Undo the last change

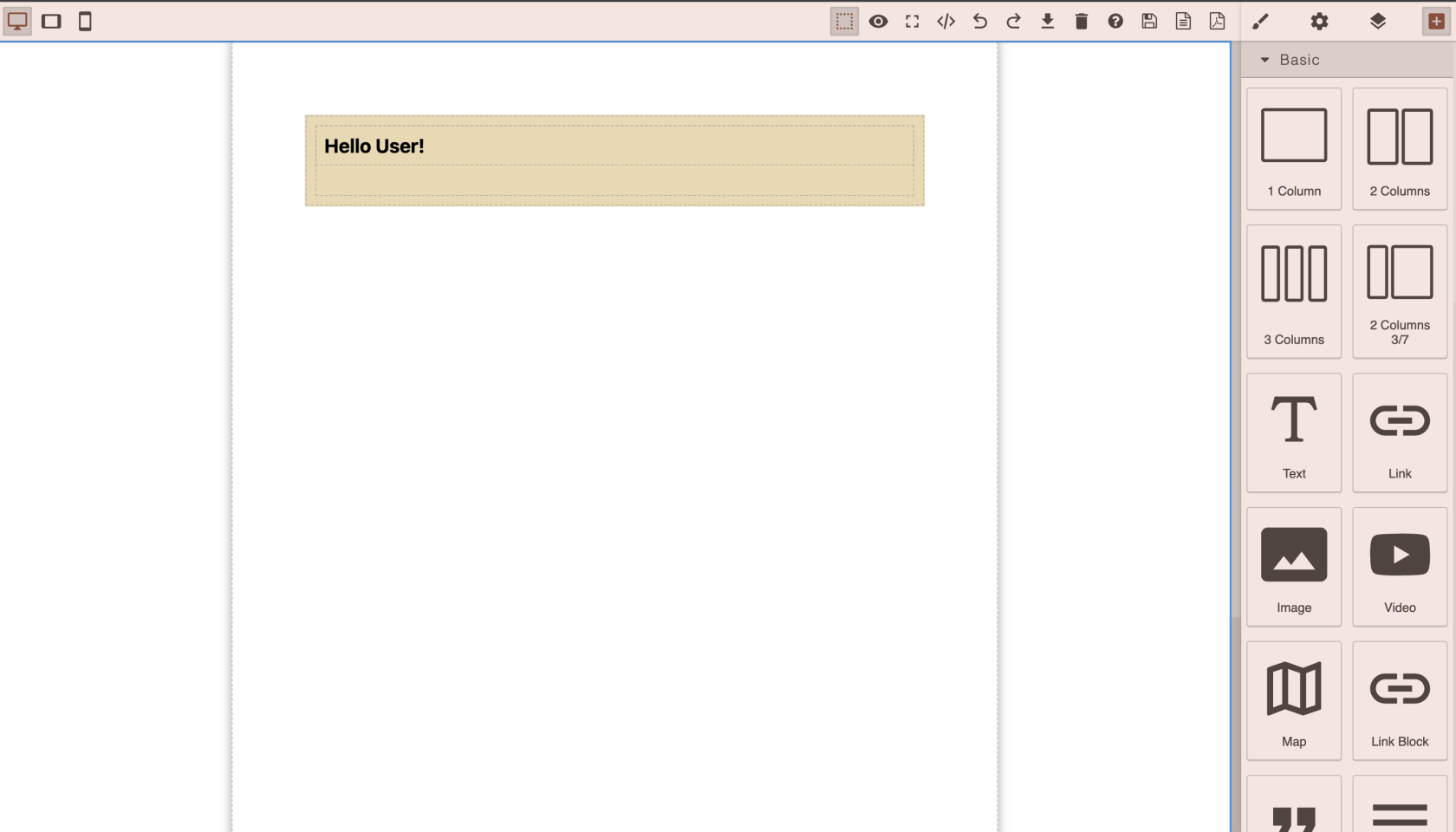[979, 21]
